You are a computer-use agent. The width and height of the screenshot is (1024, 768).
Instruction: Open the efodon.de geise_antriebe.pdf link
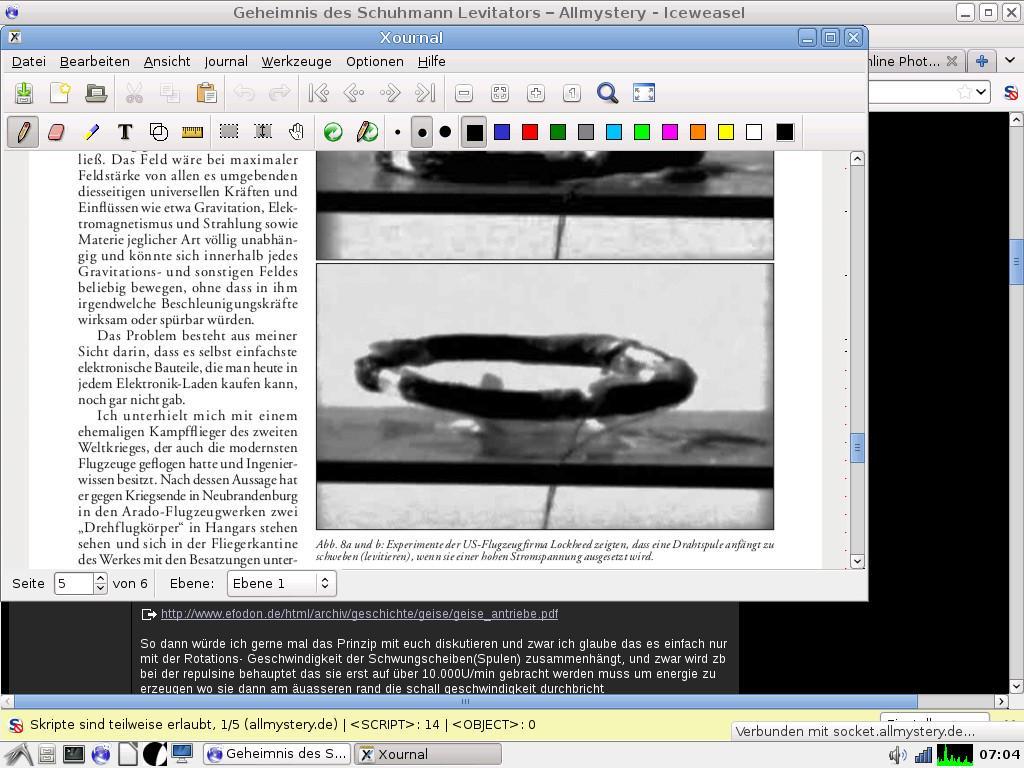pyautogui.click(x=359, y=614)
